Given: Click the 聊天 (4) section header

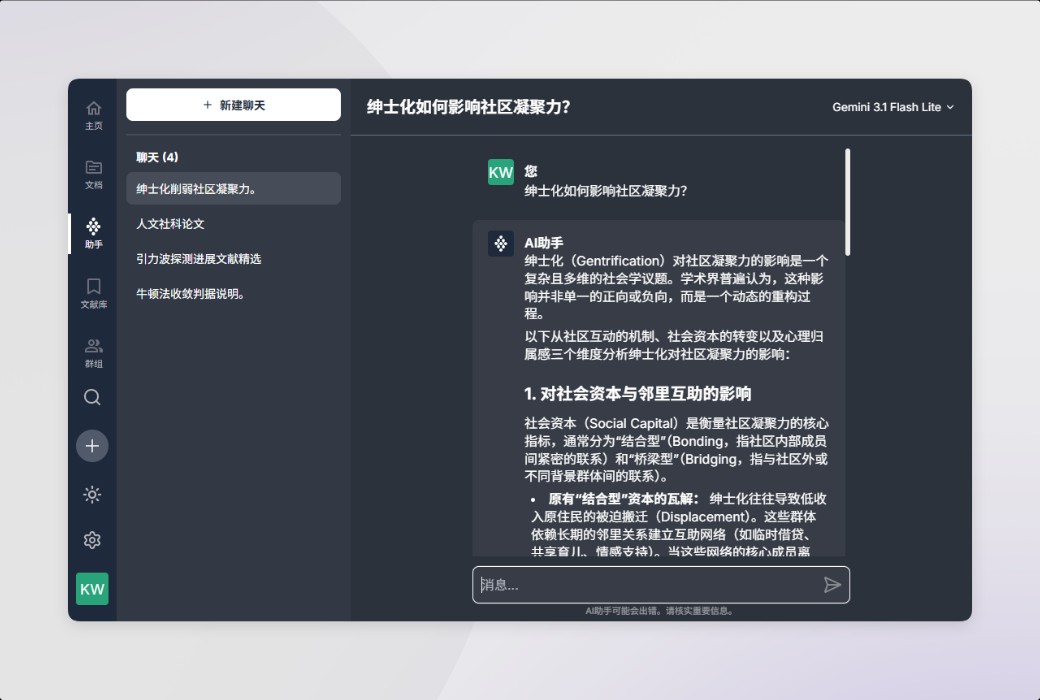Looking at the screenshot, I should (157, 157).
